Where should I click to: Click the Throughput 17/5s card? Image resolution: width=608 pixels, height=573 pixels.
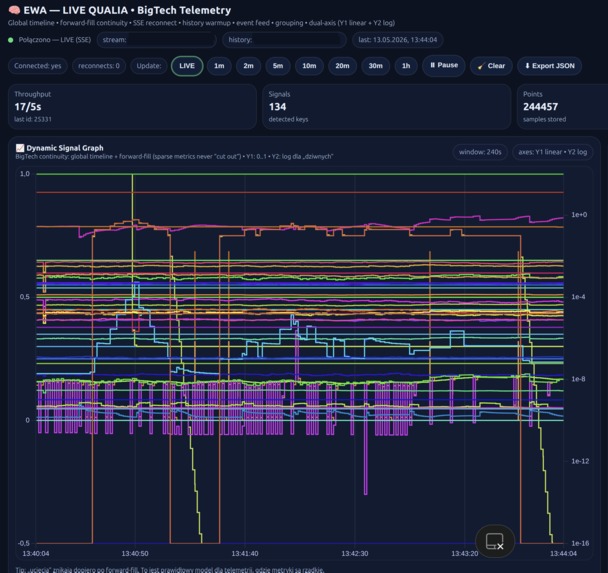(x=132, y=107)
